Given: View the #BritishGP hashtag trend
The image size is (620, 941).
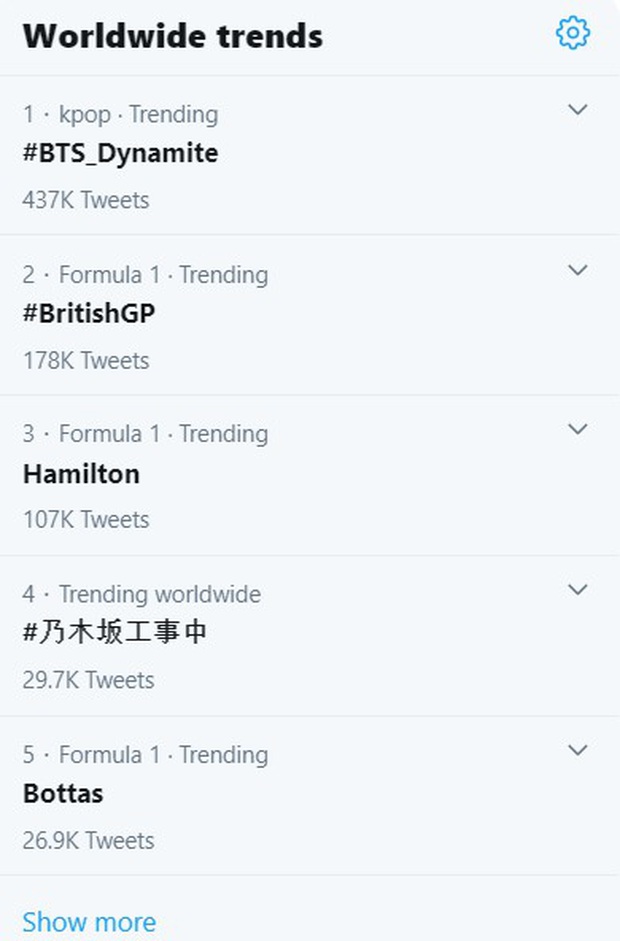Looking at the screenshot, I should pyautogui.click(x=89, y=313).
